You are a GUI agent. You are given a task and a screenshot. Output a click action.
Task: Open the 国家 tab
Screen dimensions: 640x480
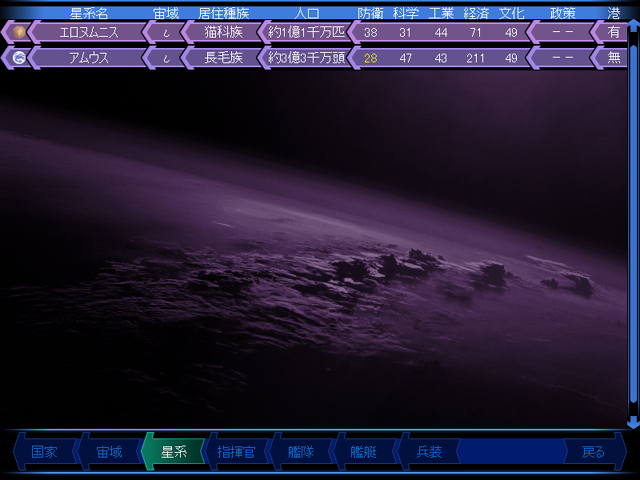(45, 452)
